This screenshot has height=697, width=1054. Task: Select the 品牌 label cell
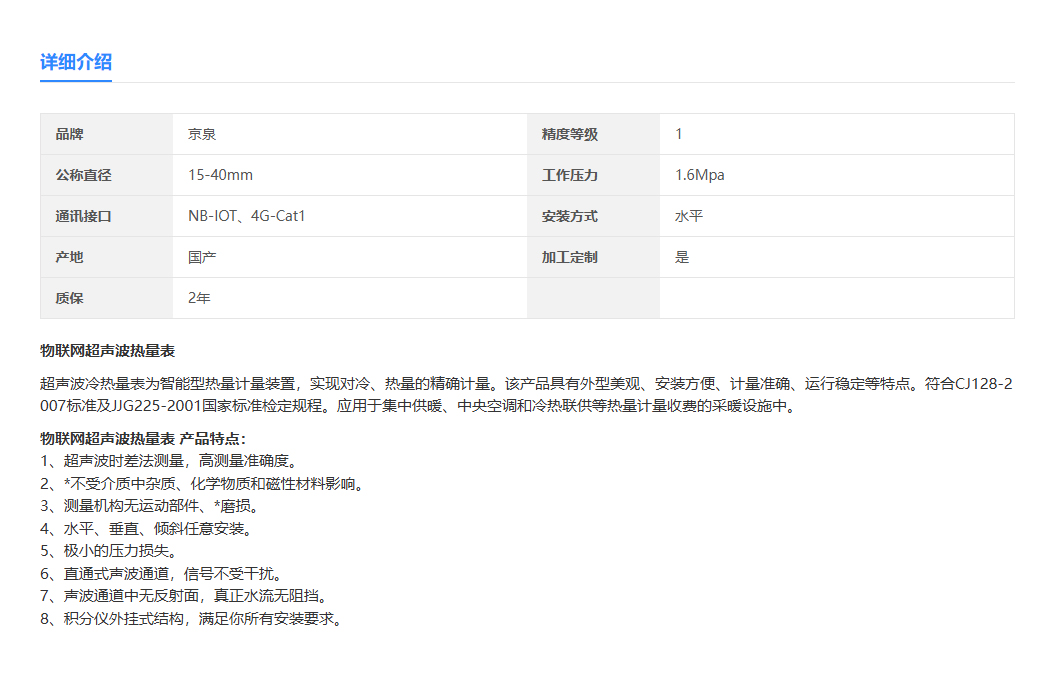point(107,134)
